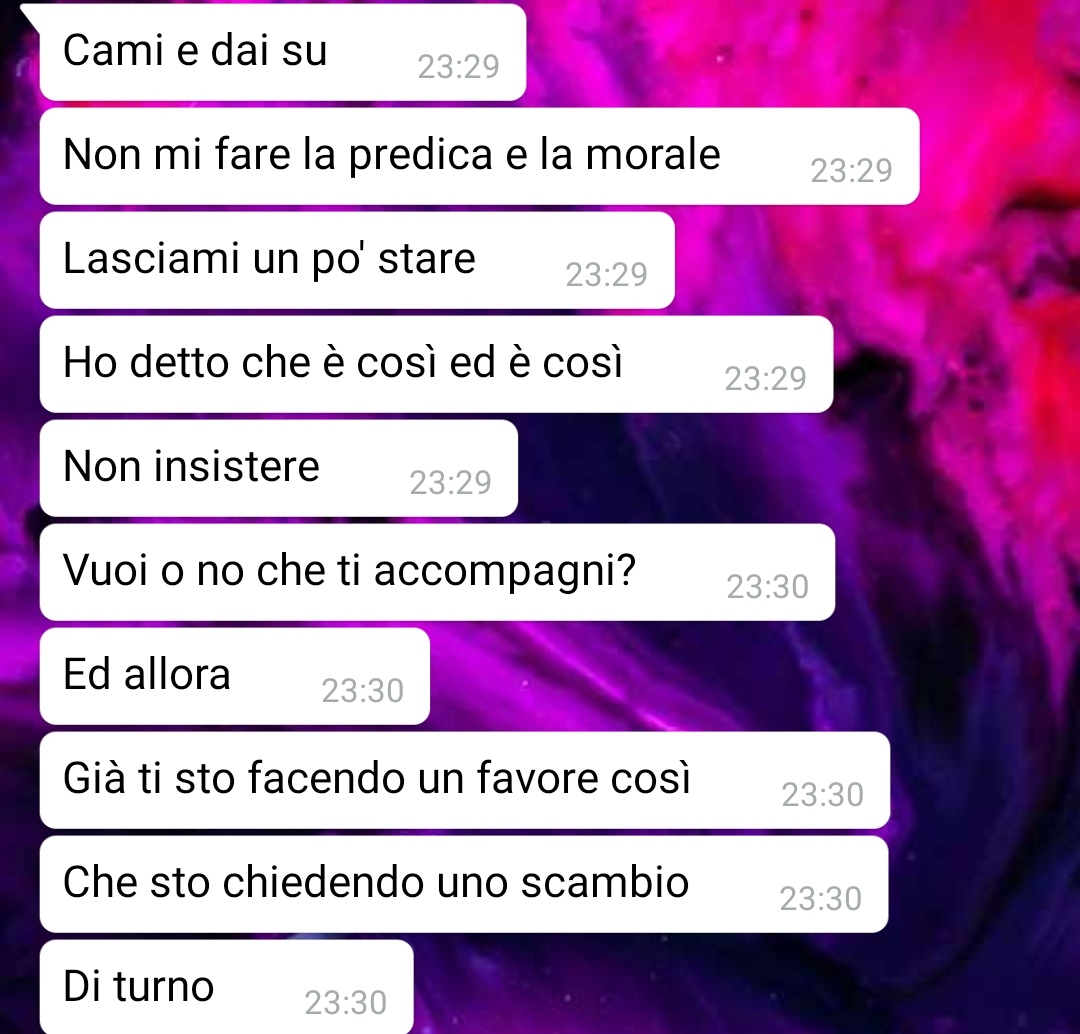Click the word 'accompagni?' in the message
Screen dimensions: 1080x1034
(505, 572)
